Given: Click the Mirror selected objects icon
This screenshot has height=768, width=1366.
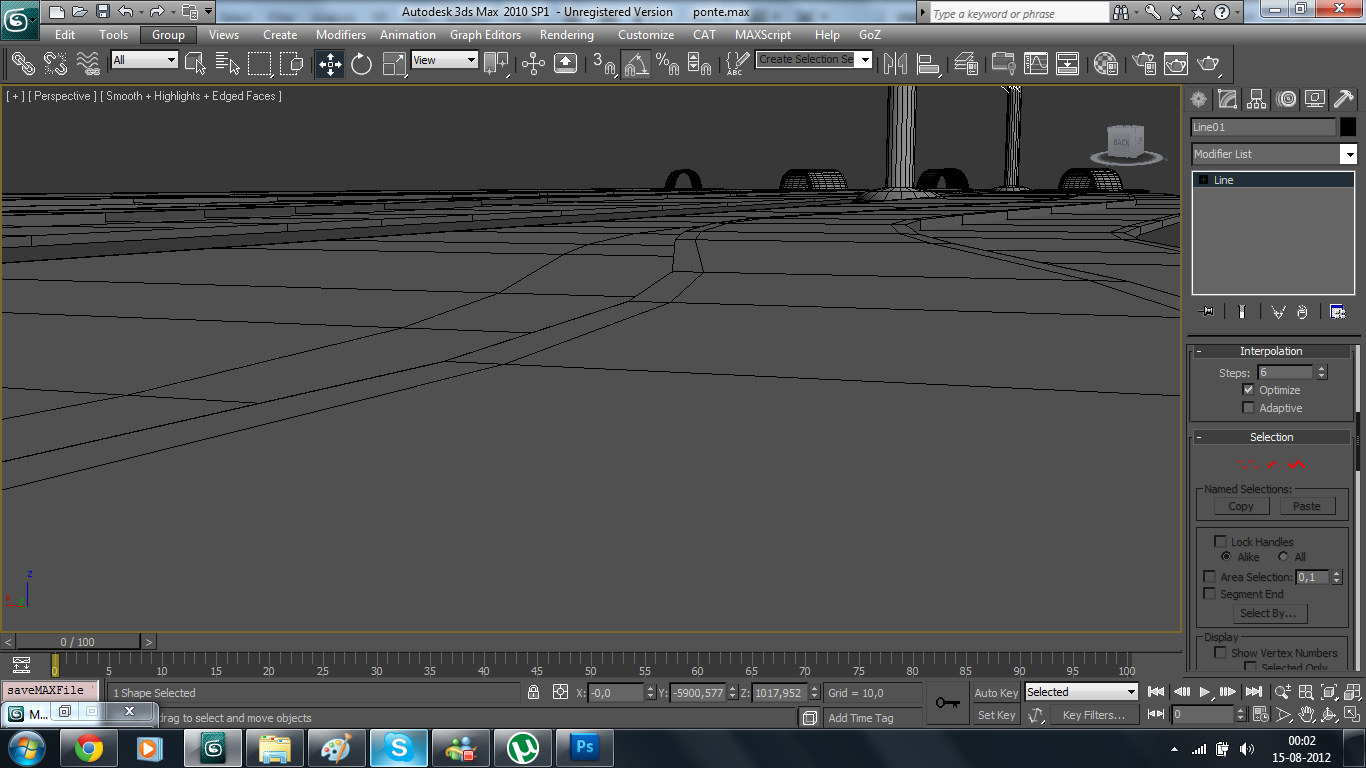Looking at the screenshot, I should click(x=894, y=63).
